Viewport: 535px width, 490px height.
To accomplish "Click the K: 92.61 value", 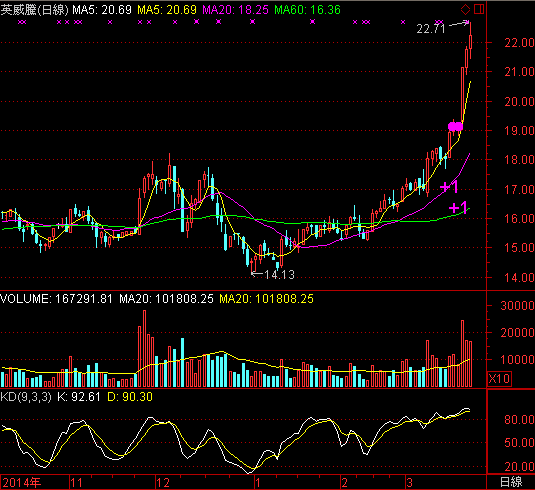I will tap(78, 397).
